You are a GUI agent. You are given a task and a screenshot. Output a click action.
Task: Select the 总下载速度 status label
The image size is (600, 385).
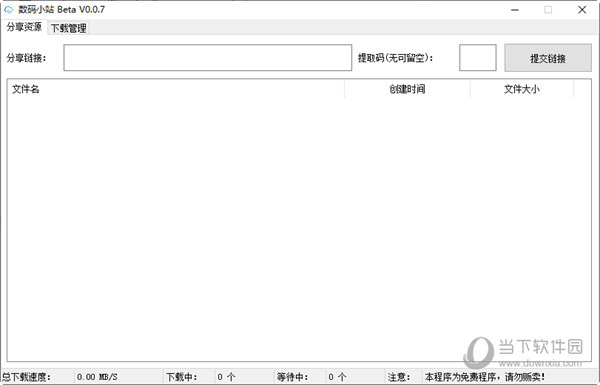tap(26, 377)
